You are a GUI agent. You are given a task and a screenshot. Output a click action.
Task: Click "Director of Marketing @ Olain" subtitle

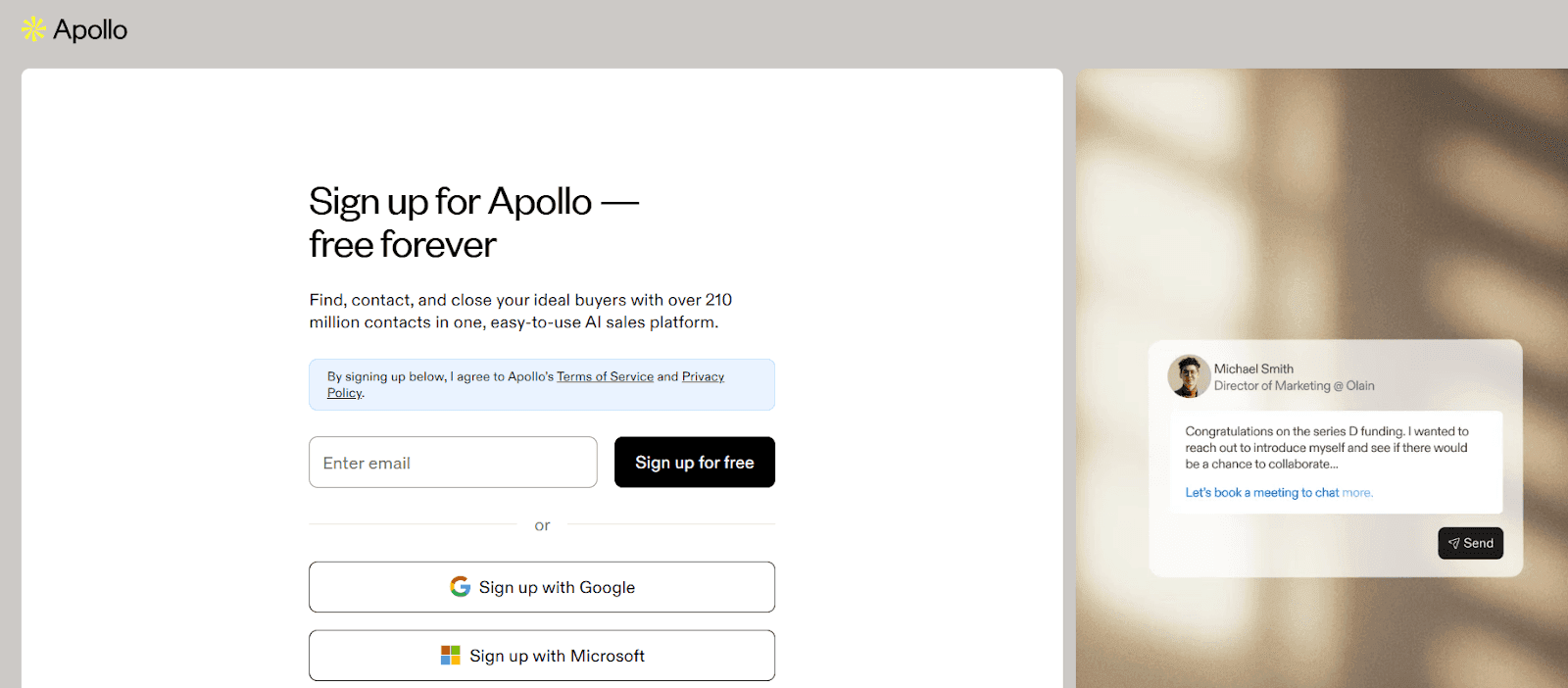point(1294,386)
